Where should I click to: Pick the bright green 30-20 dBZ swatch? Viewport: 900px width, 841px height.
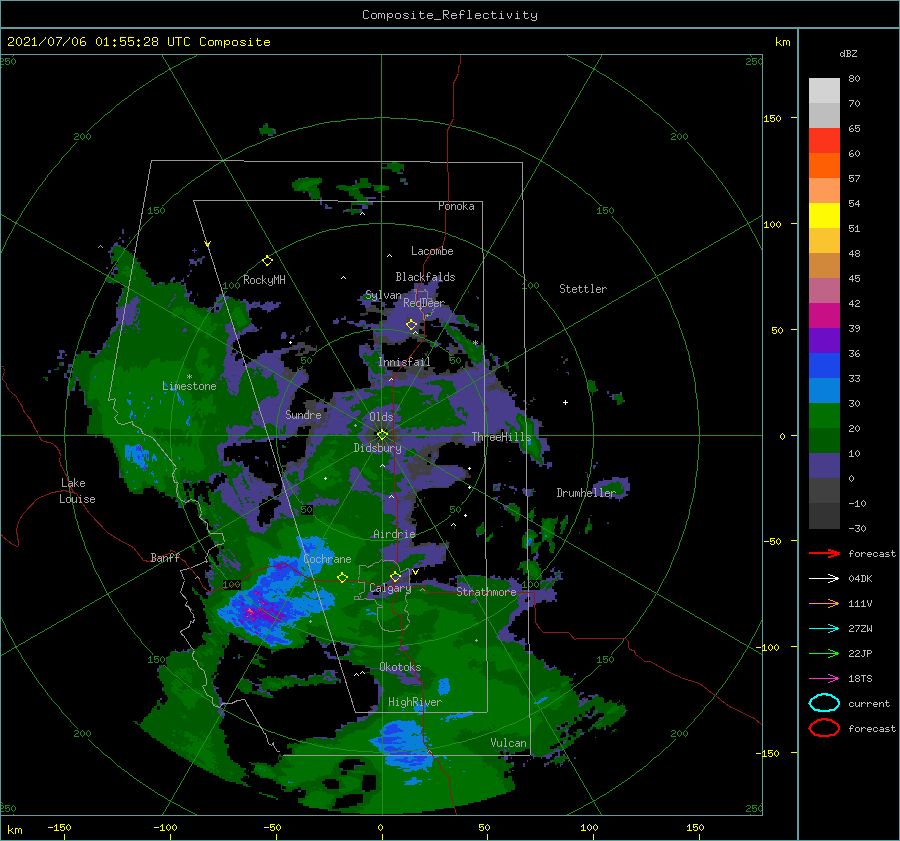(824, 415)
